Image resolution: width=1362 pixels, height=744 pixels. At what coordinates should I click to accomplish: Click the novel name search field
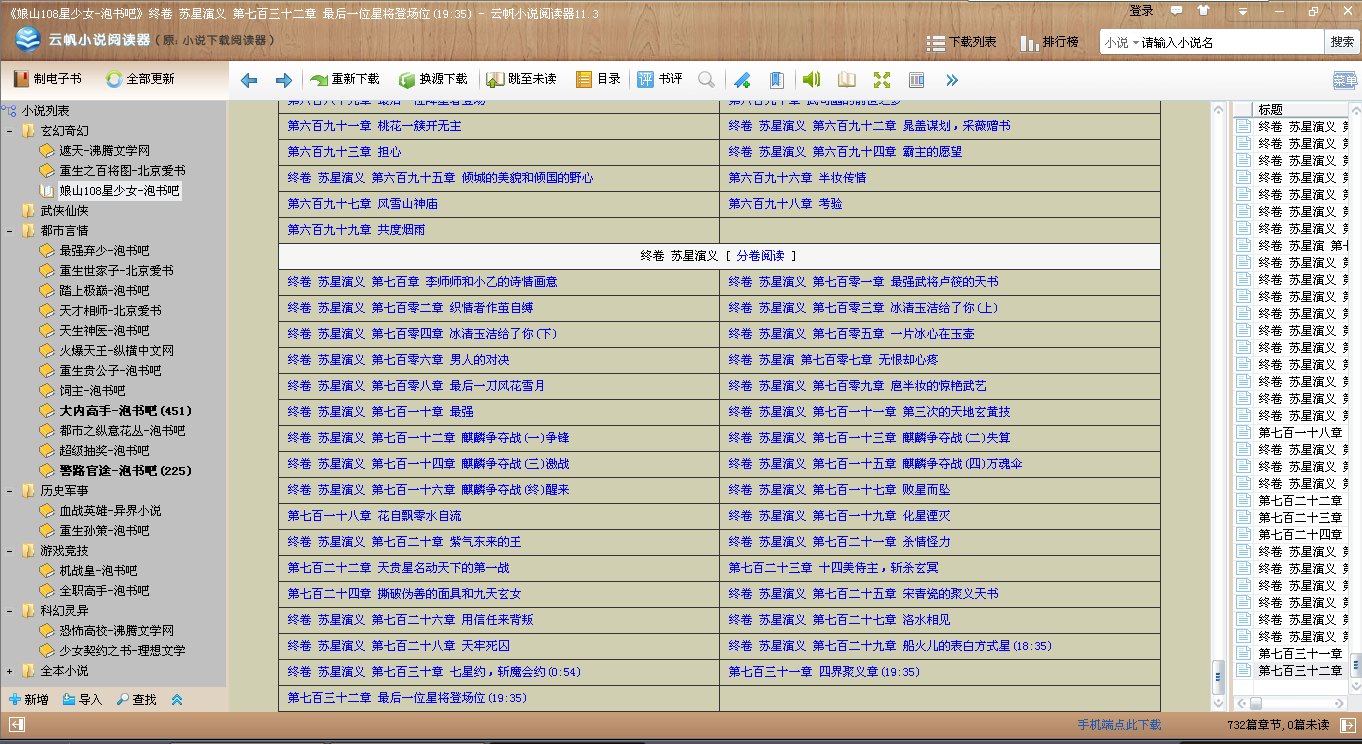pyautogui.click(x=1230, y=42)
